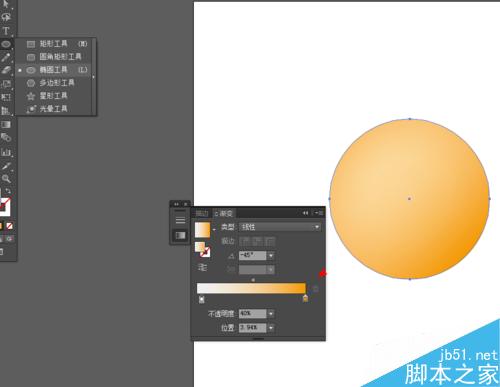Click the swap fill and stroke arrow
Screen dimensions: 500x387
(x=8, y=191)
